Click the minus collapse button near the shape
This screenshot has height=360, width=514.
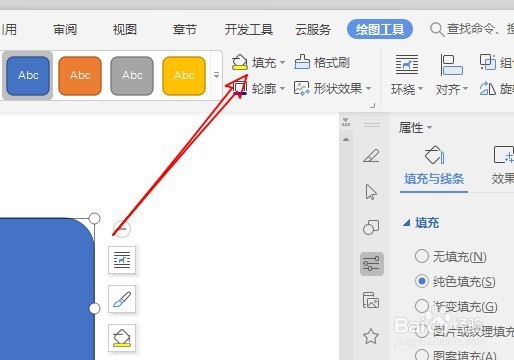[122, 229]
